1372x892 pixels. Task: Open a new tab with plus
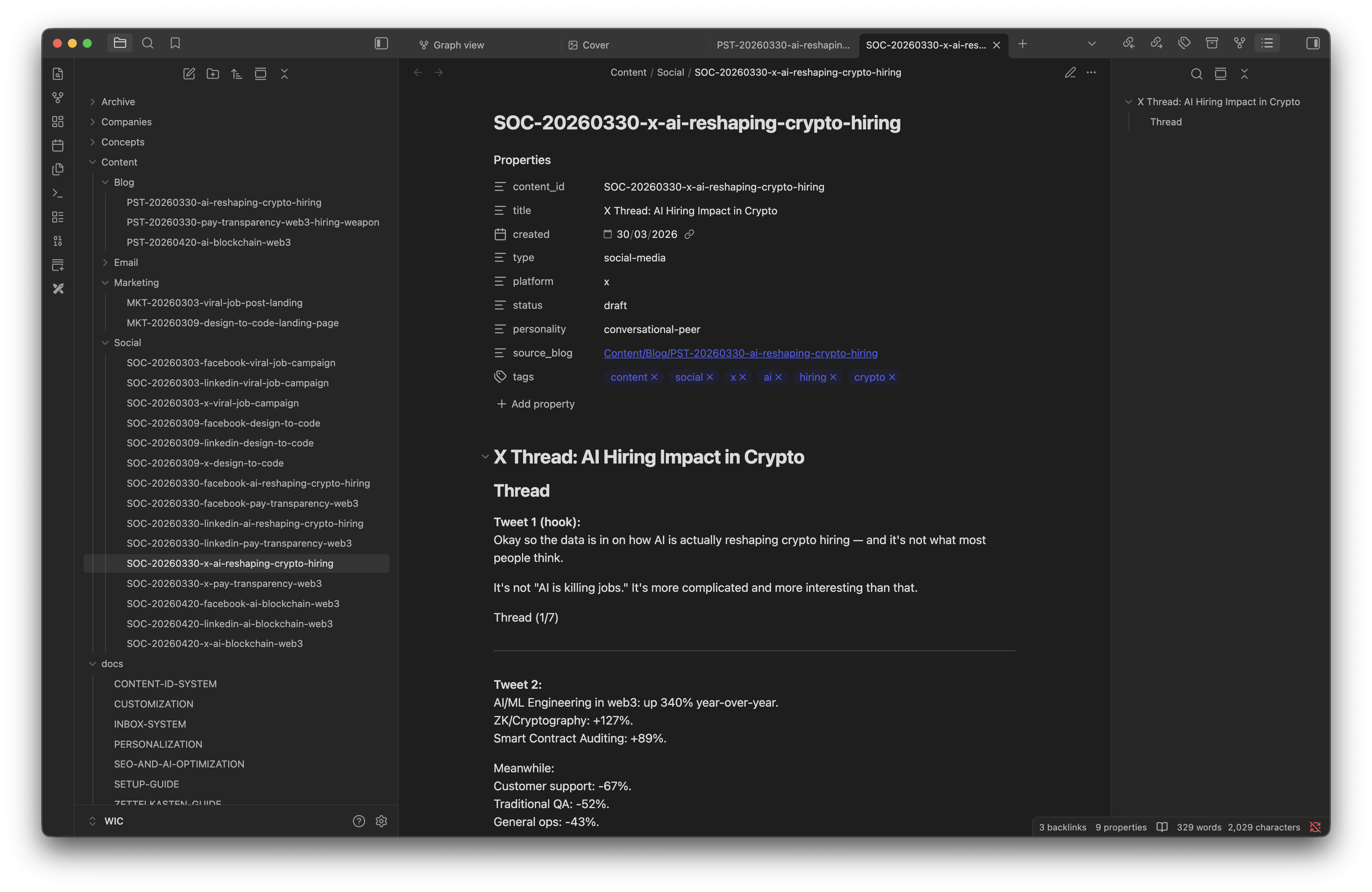pos(1022,44)
